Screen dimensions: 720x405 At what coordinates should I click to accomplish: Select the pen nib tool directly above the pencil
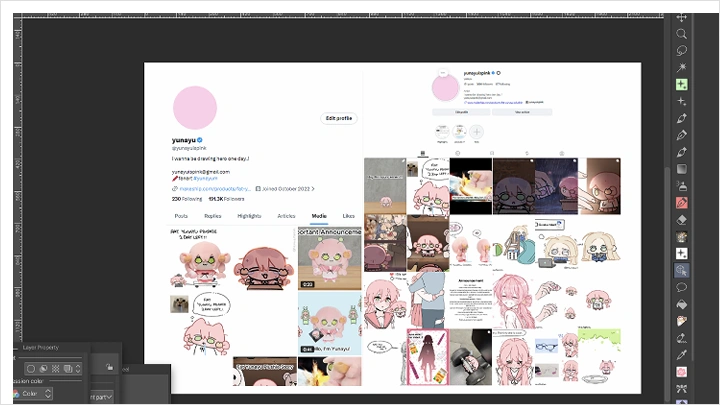pyautogui.click(x=681, y=118)
